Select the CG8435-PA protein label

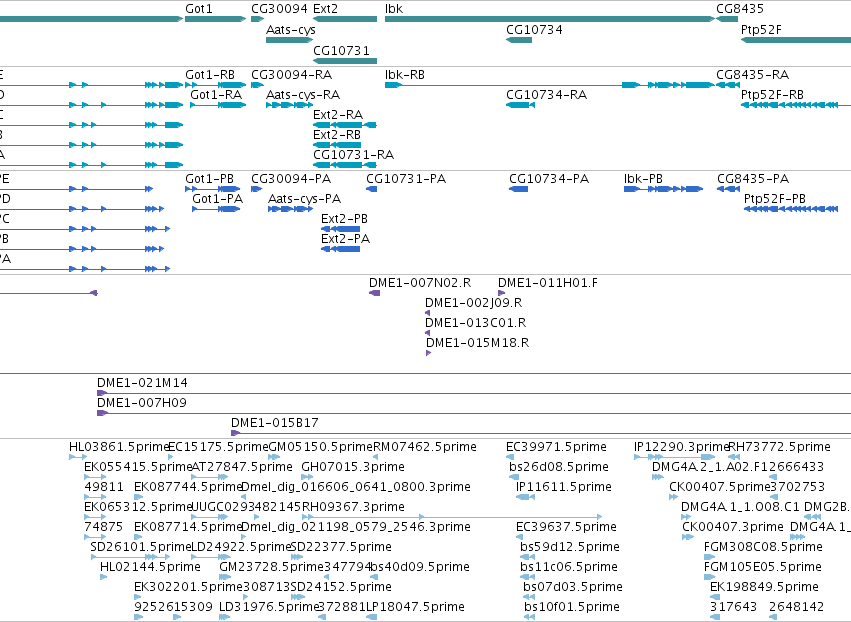click(x=753, y=179)
